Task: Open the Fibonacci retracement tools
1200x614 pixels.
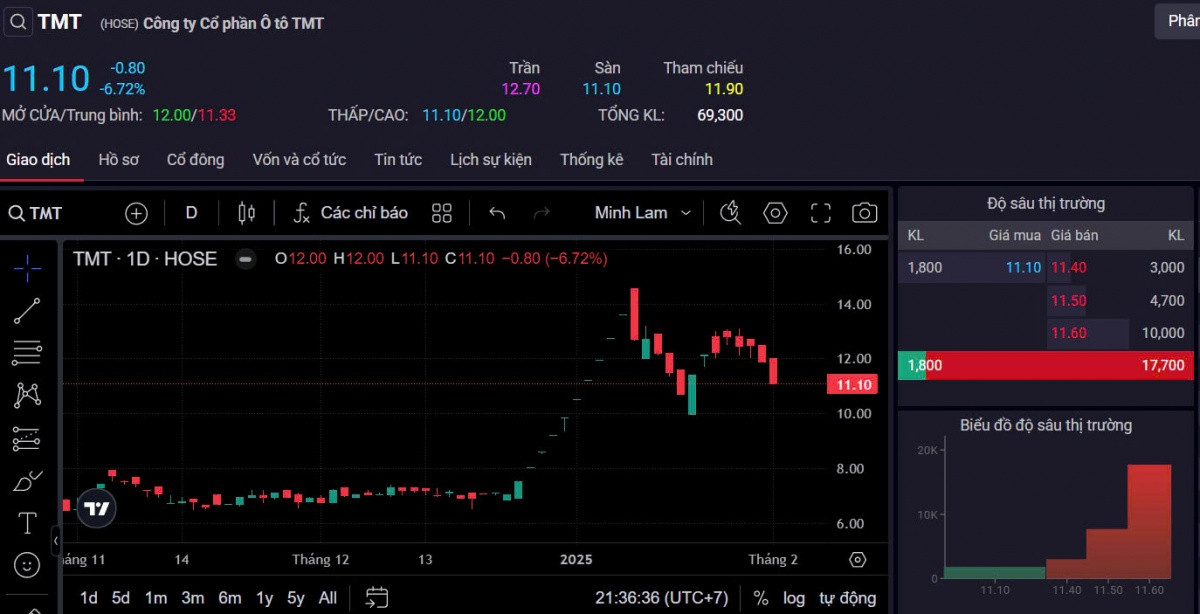Action: 27,352
